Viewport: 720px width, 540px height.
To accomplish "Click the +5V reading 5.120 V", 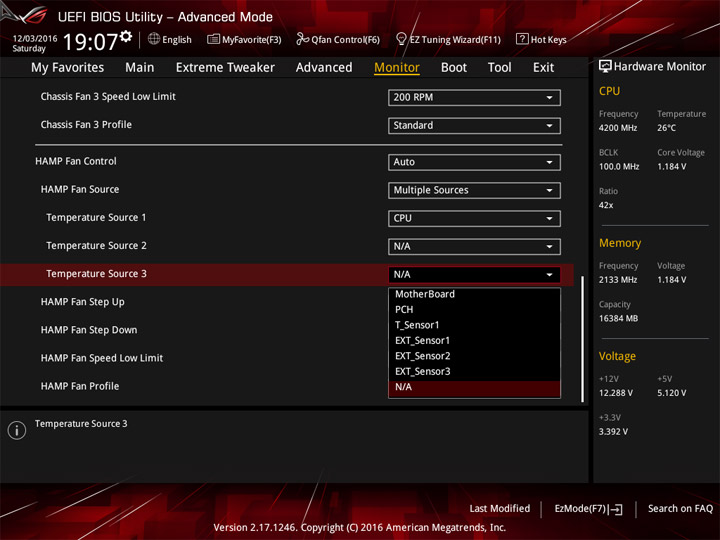I will (671, 393).
